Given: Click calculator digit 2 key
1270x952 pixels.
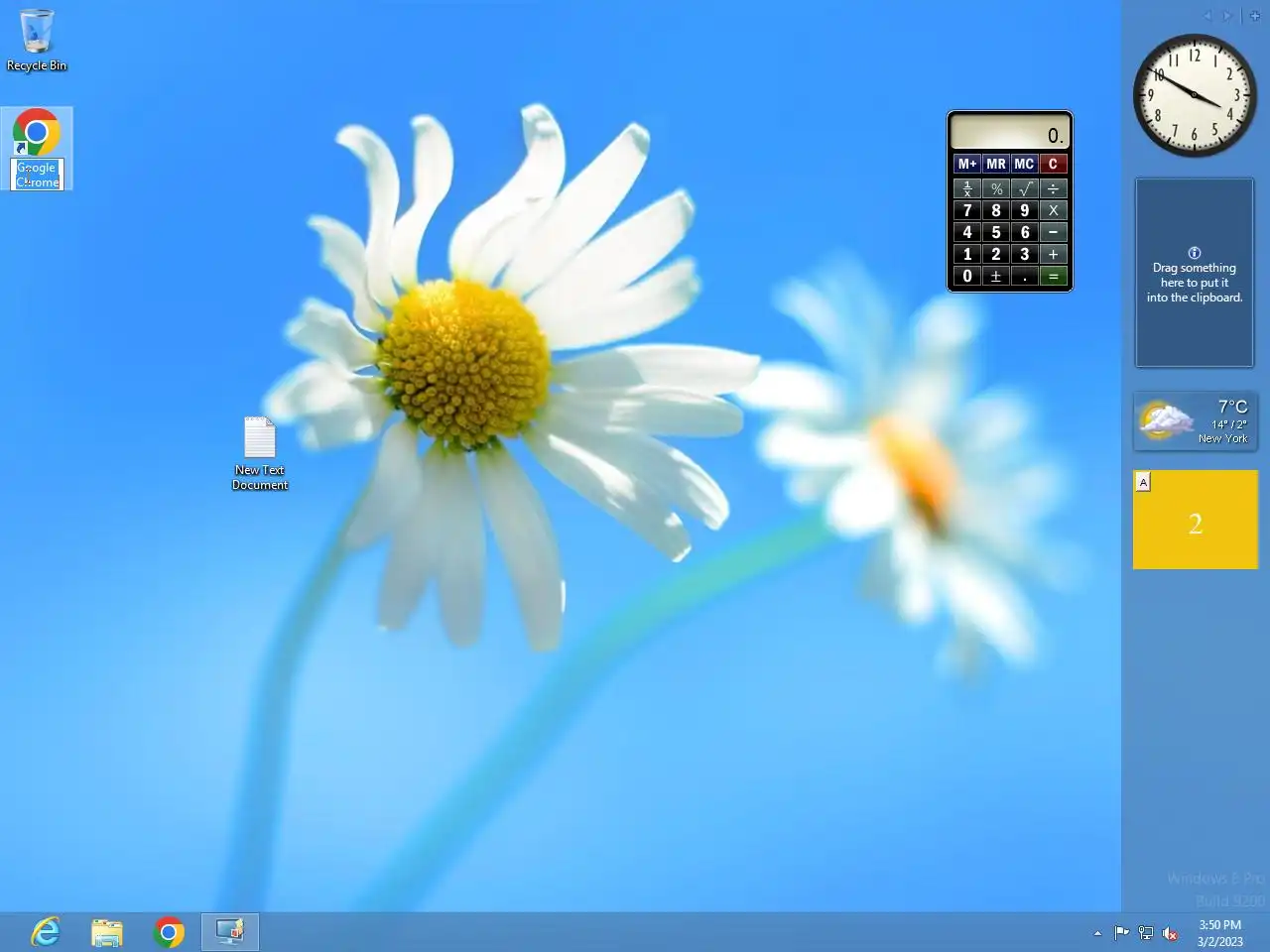Looking at the screenshot, I should (996, 254).
